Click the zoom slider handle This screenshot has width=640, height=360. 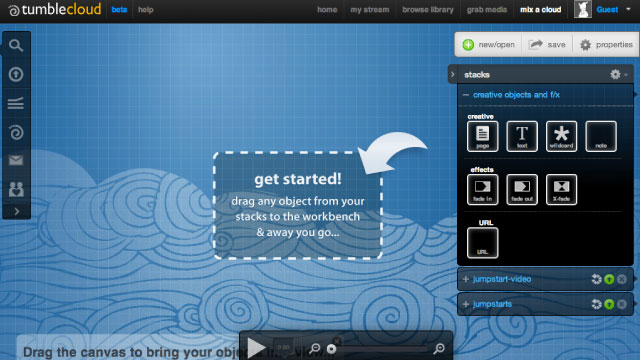pyautogui.click(x=331, y=349)
